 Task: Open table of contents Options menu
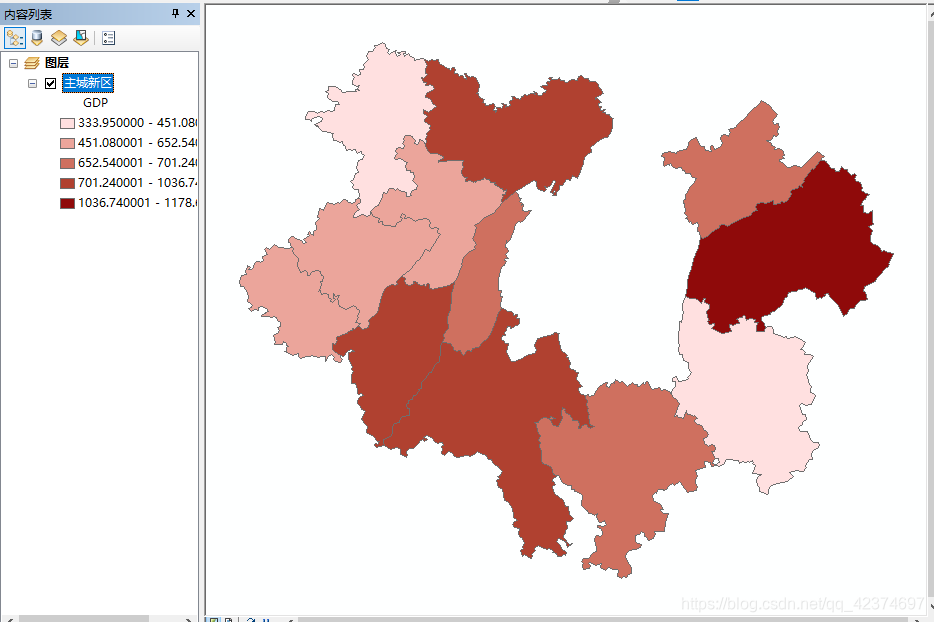click(x=108, y=38)
